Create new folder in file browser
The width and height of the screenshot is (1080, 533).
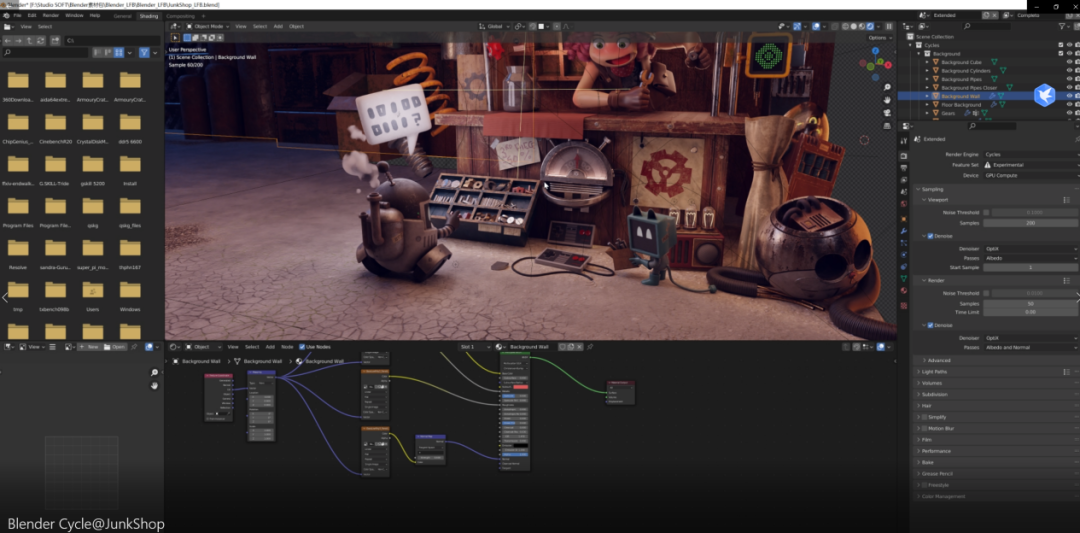(54, 41)
